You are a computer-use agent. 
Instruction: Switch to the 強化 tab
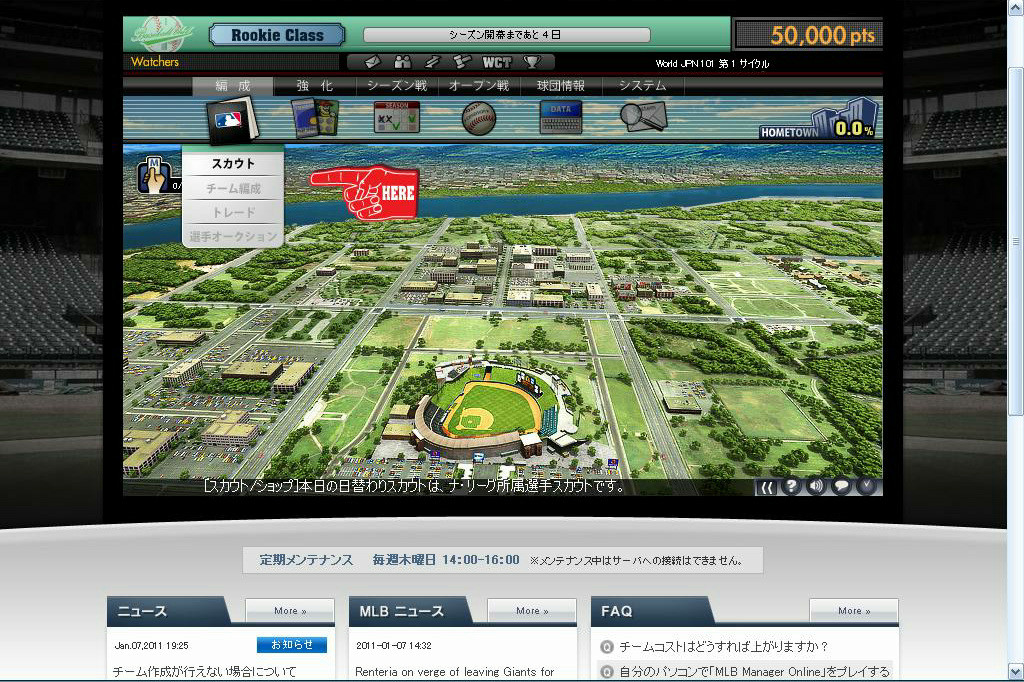point(315,86)
